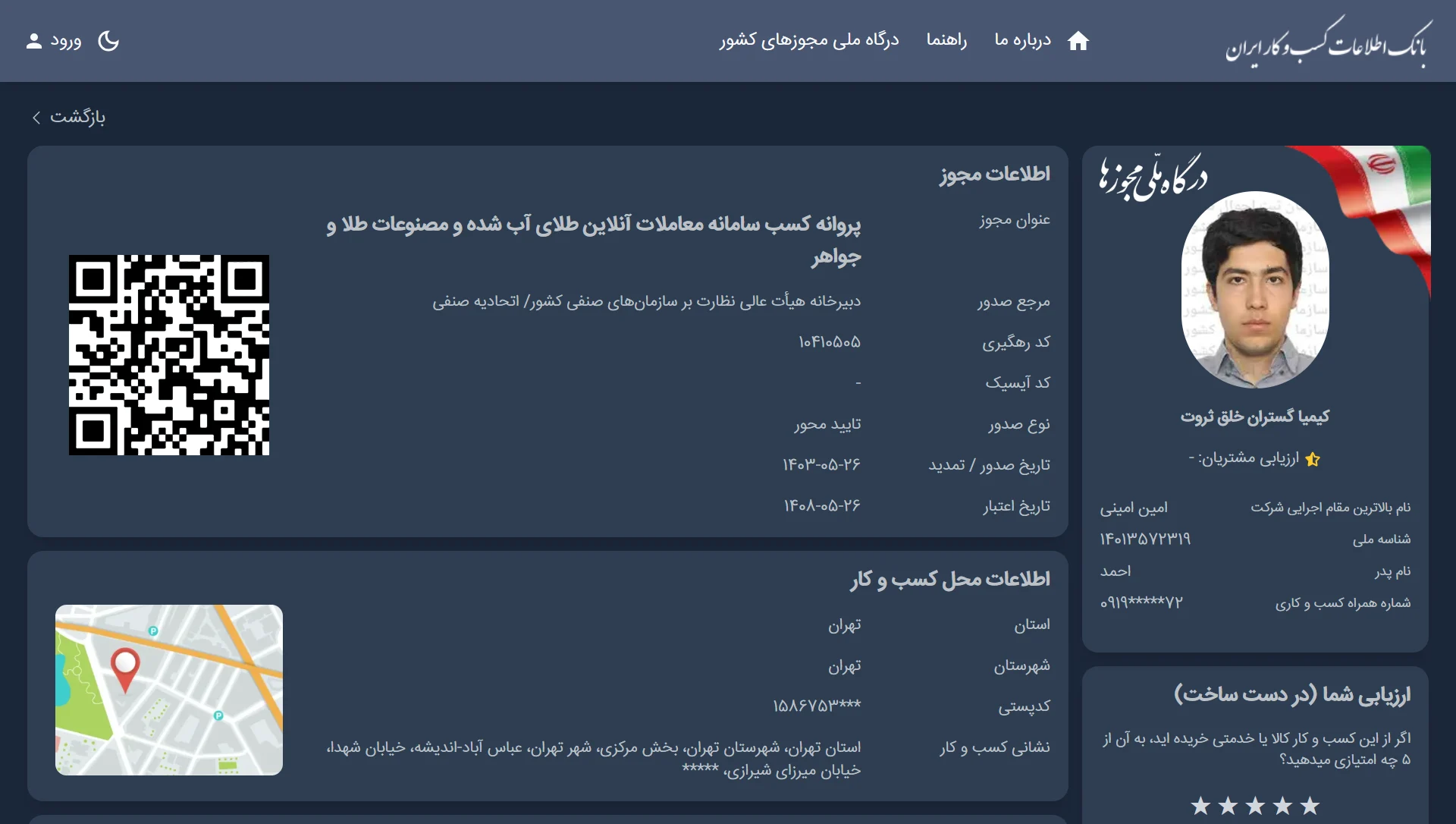The height and width of the screenshot is (824, 1456).
Task: Rate one star in ارزیابی شما
Action: point(1310,806)
